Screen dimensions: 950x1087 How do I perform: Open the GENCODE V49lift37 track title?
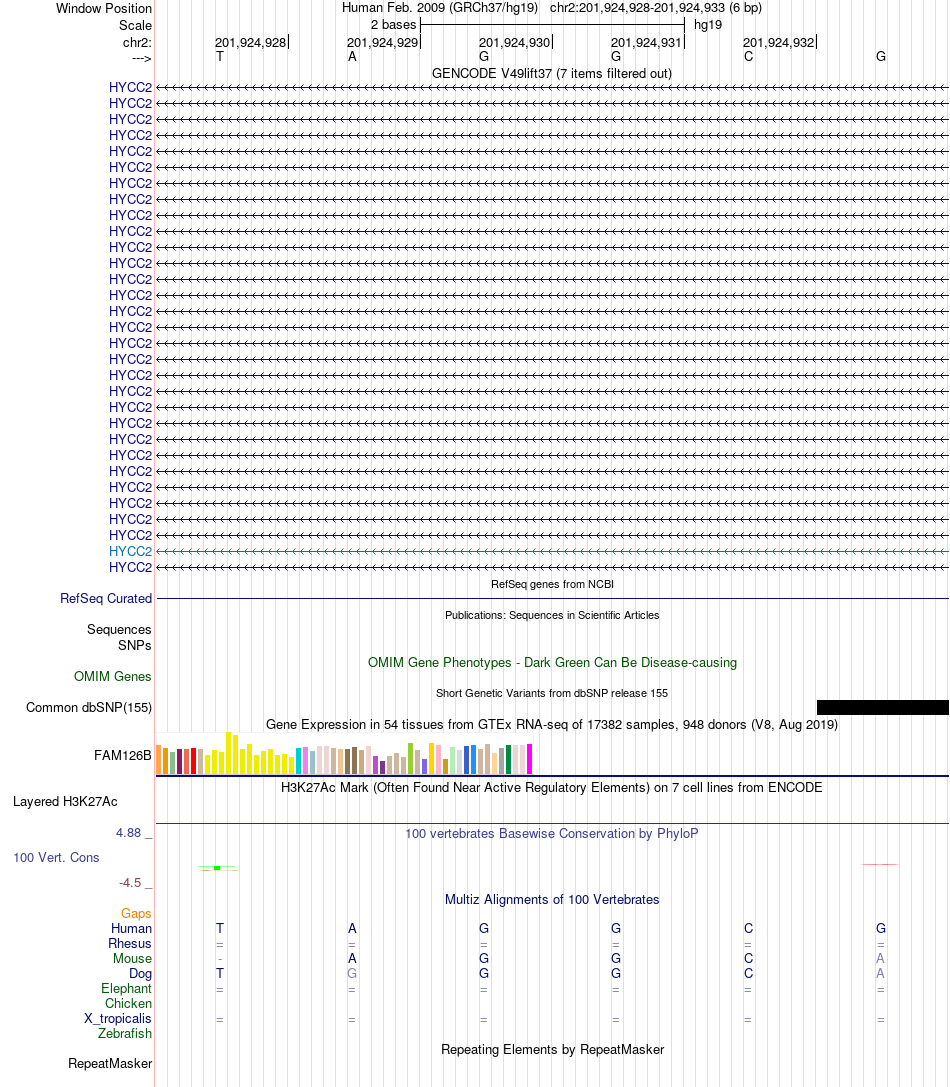(551, 73)
